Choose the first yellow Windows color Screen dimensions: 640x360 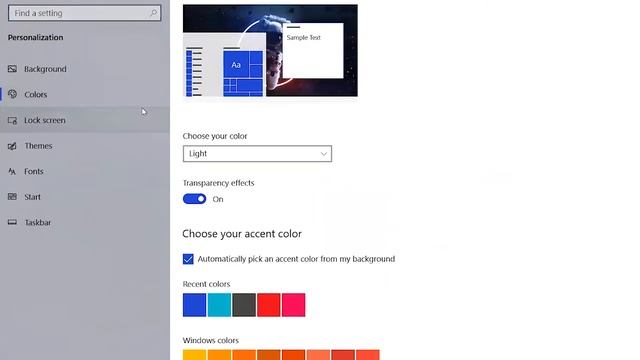click(x=194, y=355)
